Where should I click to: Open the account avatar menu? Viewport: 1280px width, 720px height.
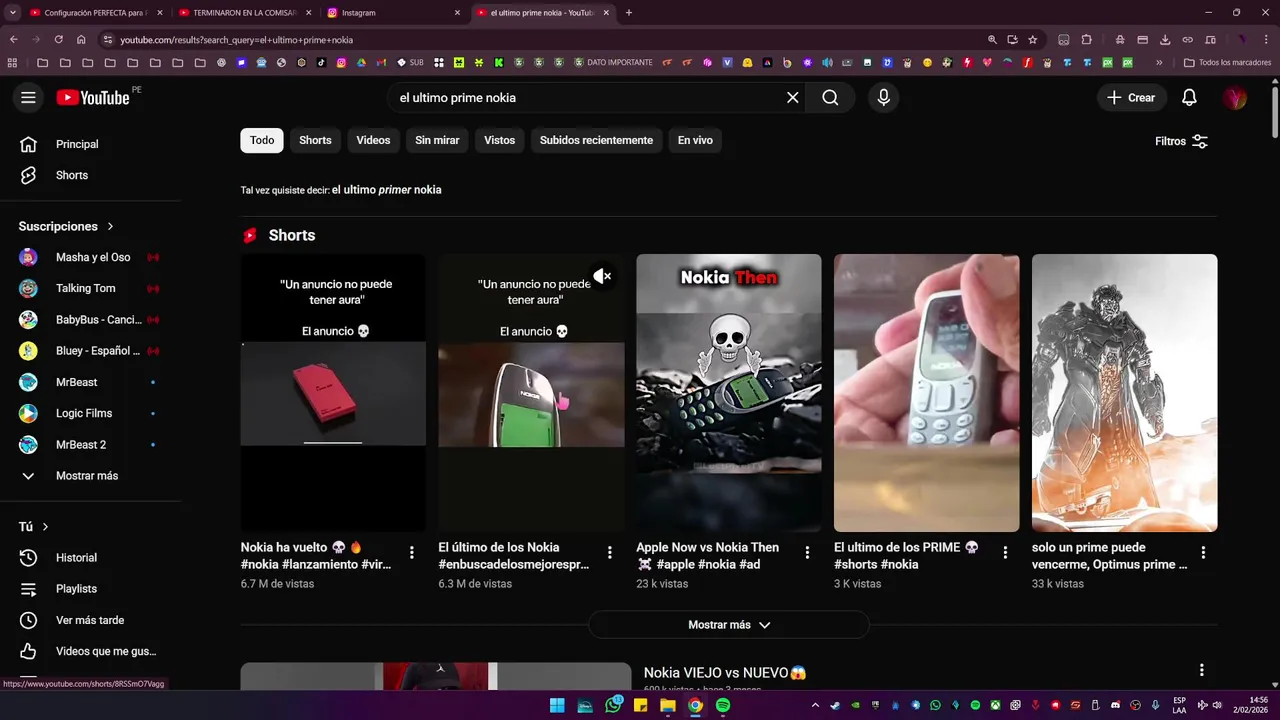1235,98
